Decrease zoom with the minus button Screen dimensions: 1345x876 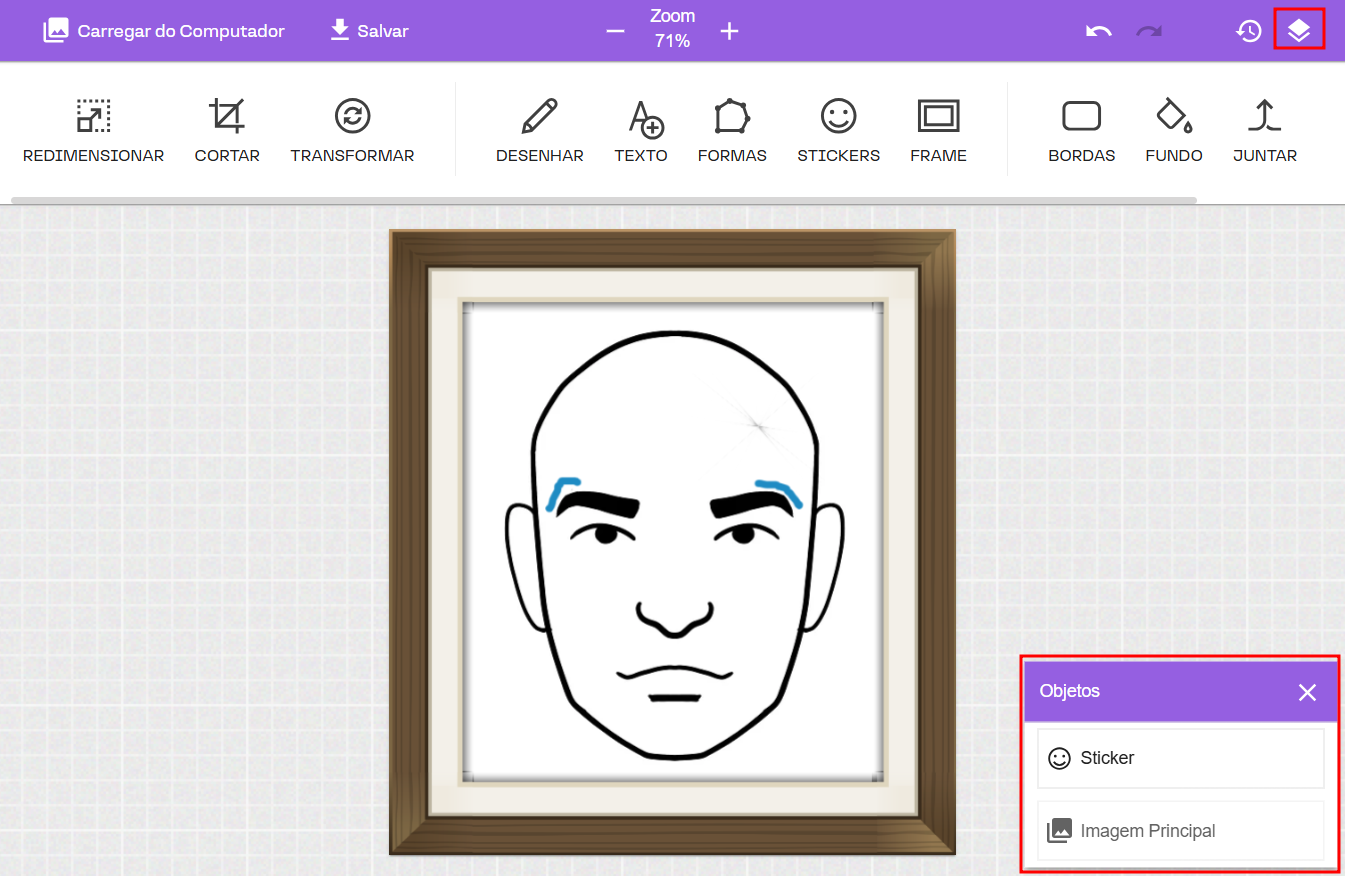click(615, 31)
